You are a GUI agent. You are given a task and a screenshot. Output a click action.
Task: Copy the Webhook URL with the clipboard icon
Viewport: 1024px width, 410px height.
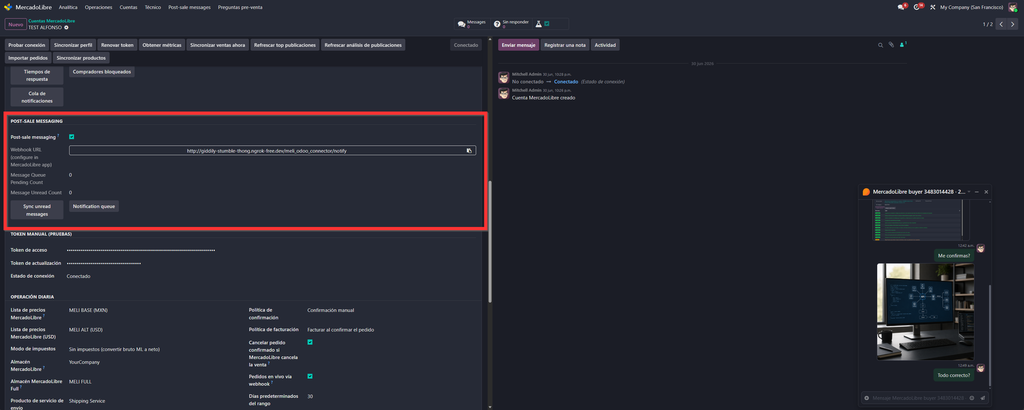(469, 150)
